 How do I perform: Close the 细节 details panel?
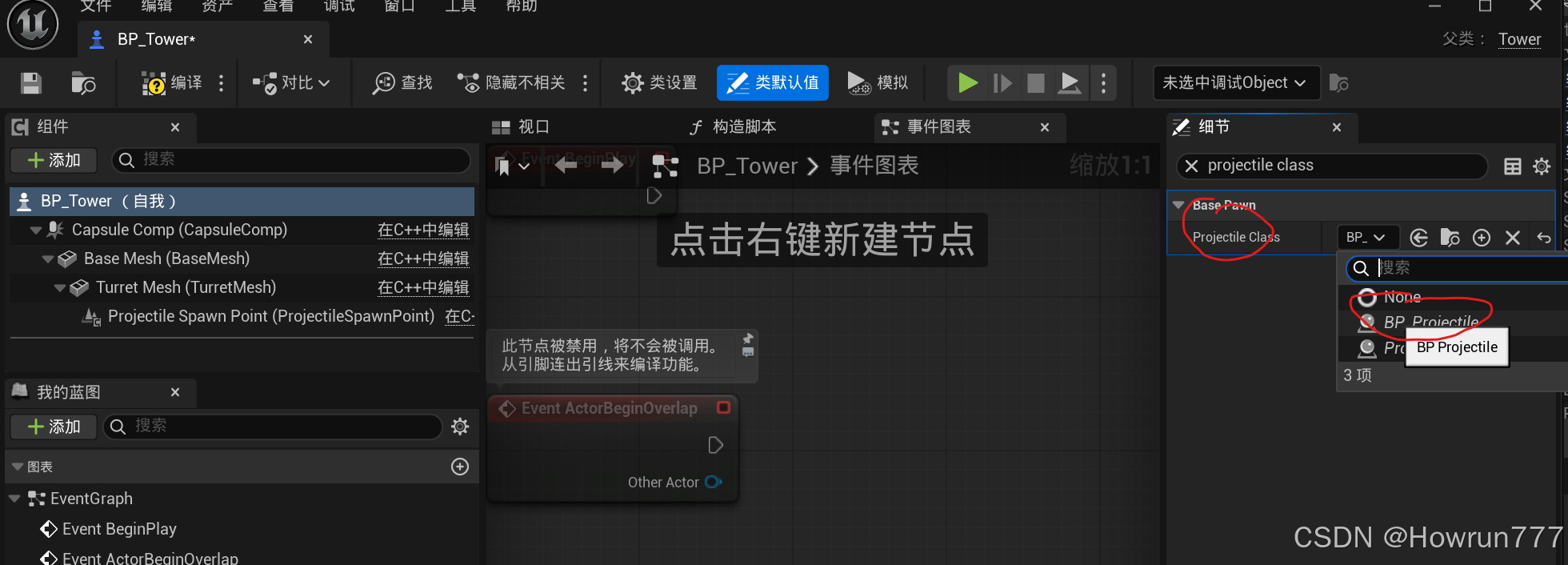pos(1337,127)
